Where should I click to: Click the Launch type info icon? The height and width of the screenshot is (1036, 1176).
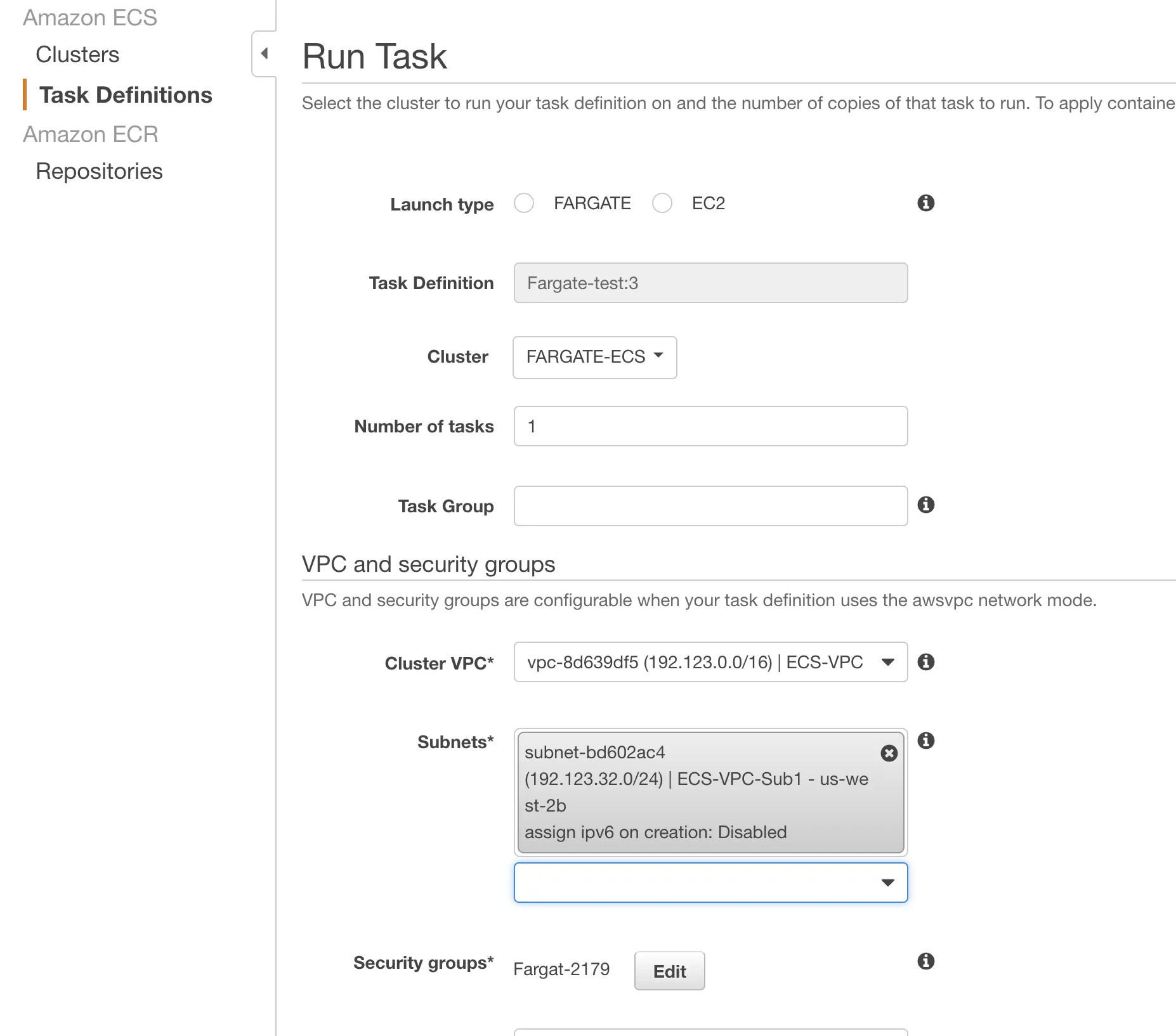point(925,203)
